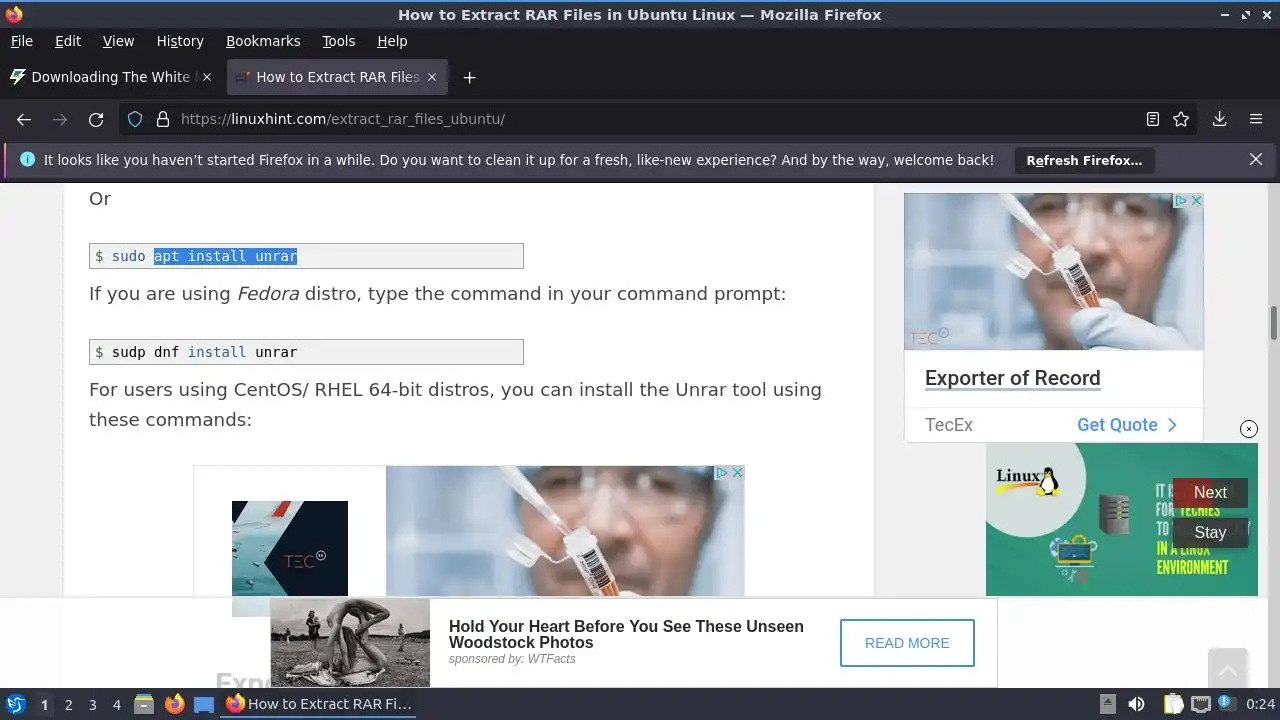The height and width of the screenshot is (720, 1280).
Task: Click the Woodstock photos ad thumbnail
Action: pos(350,643)
